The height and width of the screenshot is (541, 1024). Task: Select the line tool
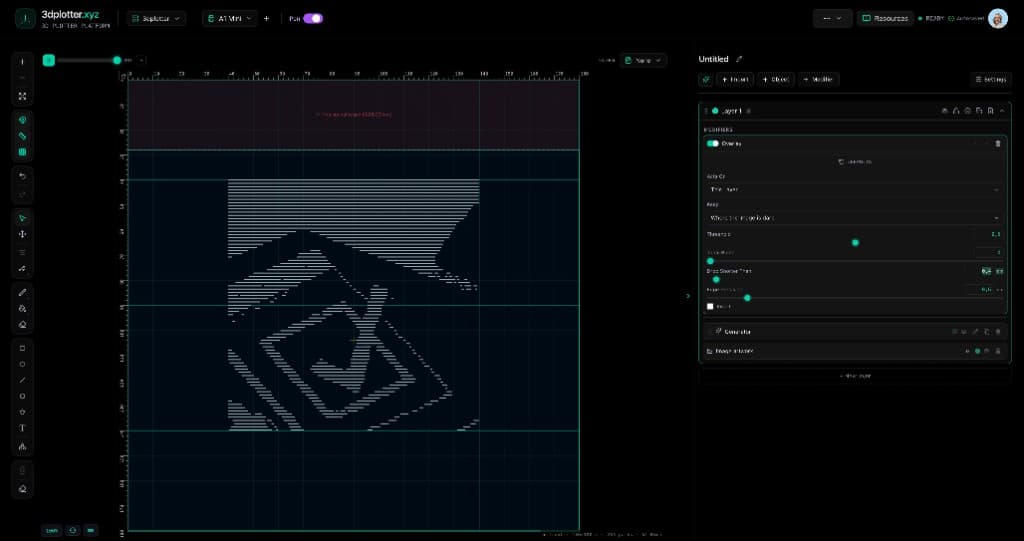point(23,380)
